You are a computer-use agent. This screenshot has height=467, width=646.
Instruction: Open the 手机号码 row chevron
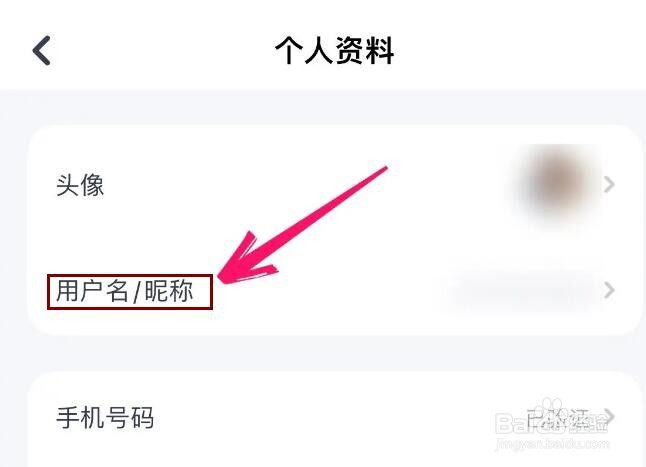[610, 416]
